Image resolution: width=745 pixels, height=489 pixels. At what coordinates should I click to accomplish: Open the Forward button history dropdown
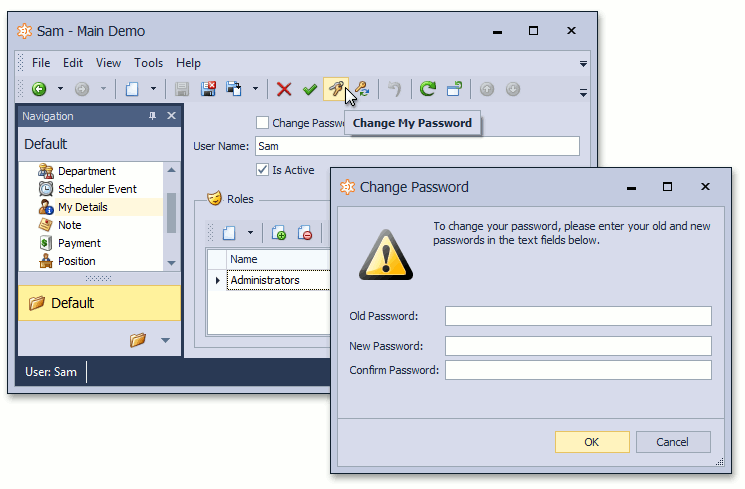(x=103, y=89)
